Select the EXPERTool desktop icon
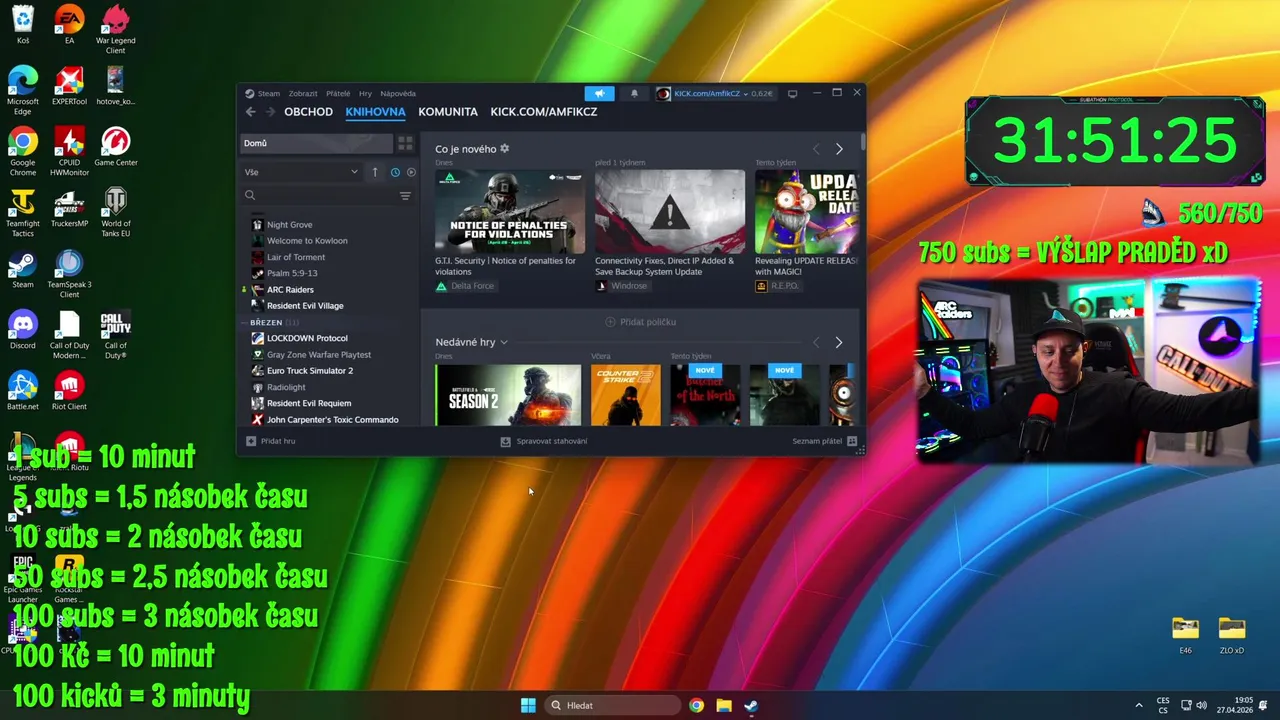Image resolution: width=1280 pixels, height=720 pixels. pos(69,87)
